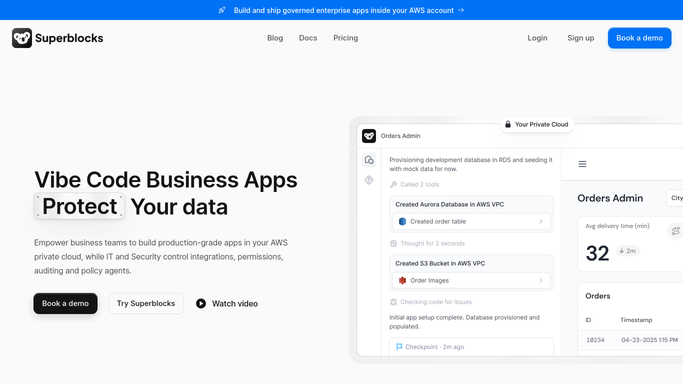Image resolution: width=683 pixels, height=384 pixels.
Task: Click the red S3 icon on Order Images
Action: pyautogui.click(x=402, y=280)
